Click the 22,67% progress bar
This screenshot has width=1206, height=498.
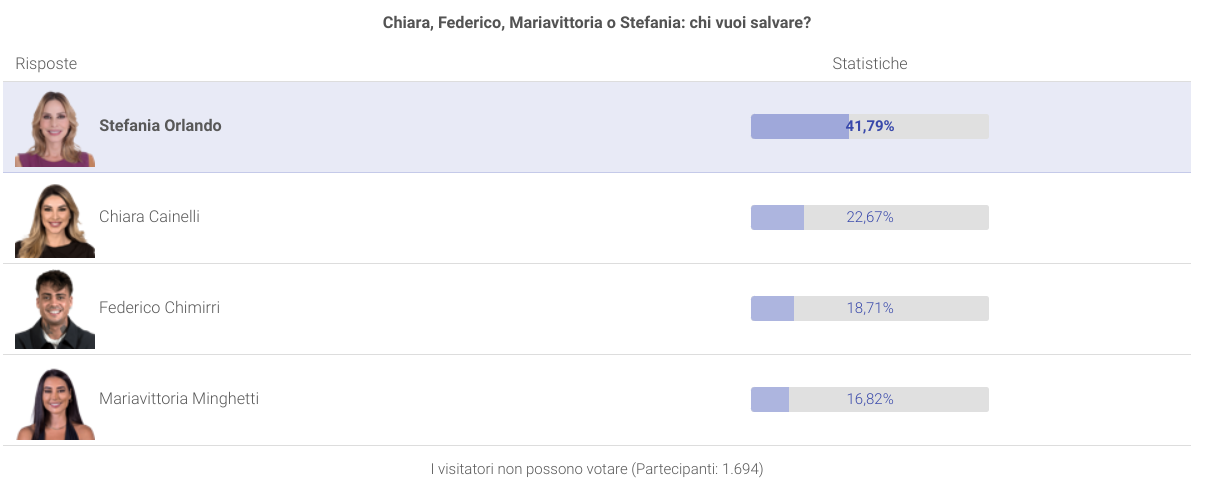[870, 217]
